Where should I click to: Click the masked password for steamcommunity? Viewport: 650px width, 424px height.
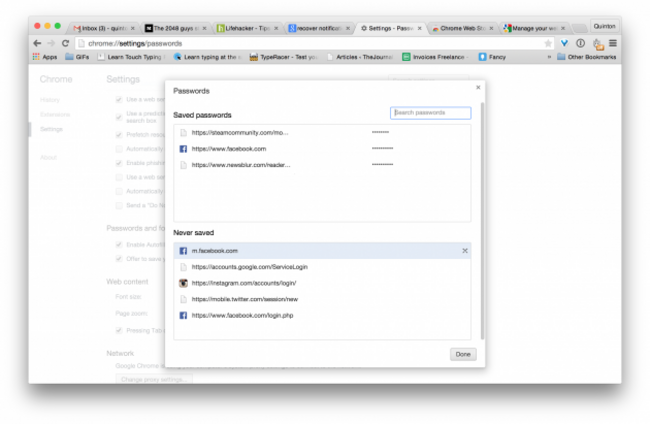point(380,132)
